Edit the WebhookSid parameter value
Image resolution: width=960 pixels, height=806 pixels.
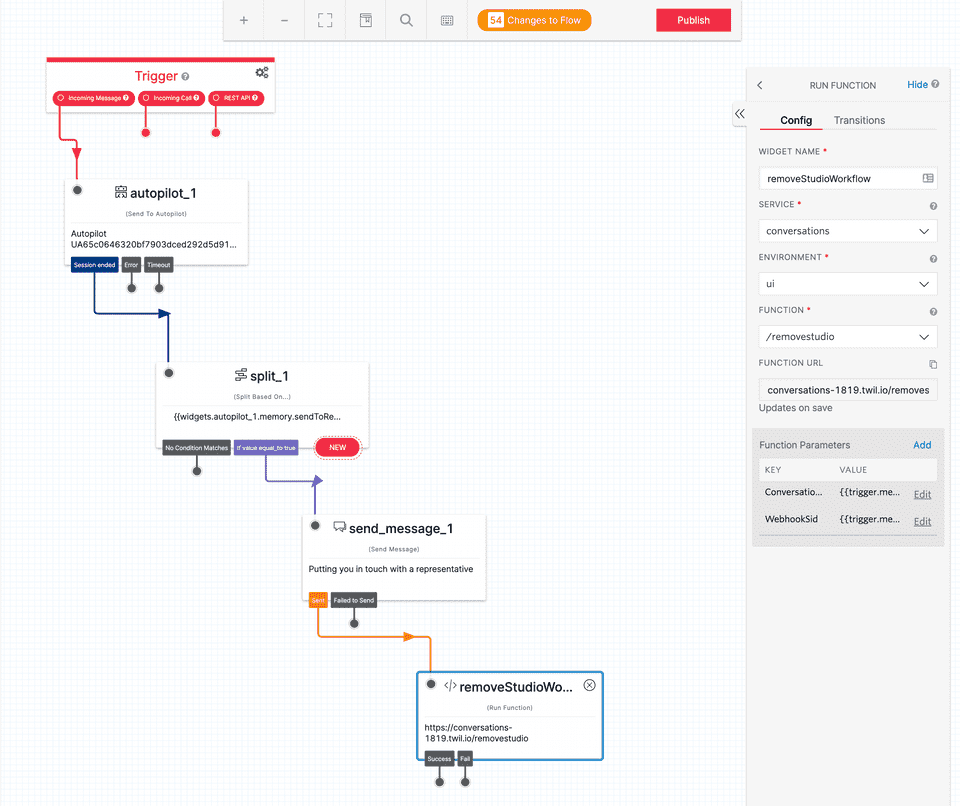(x=921, y=521)
